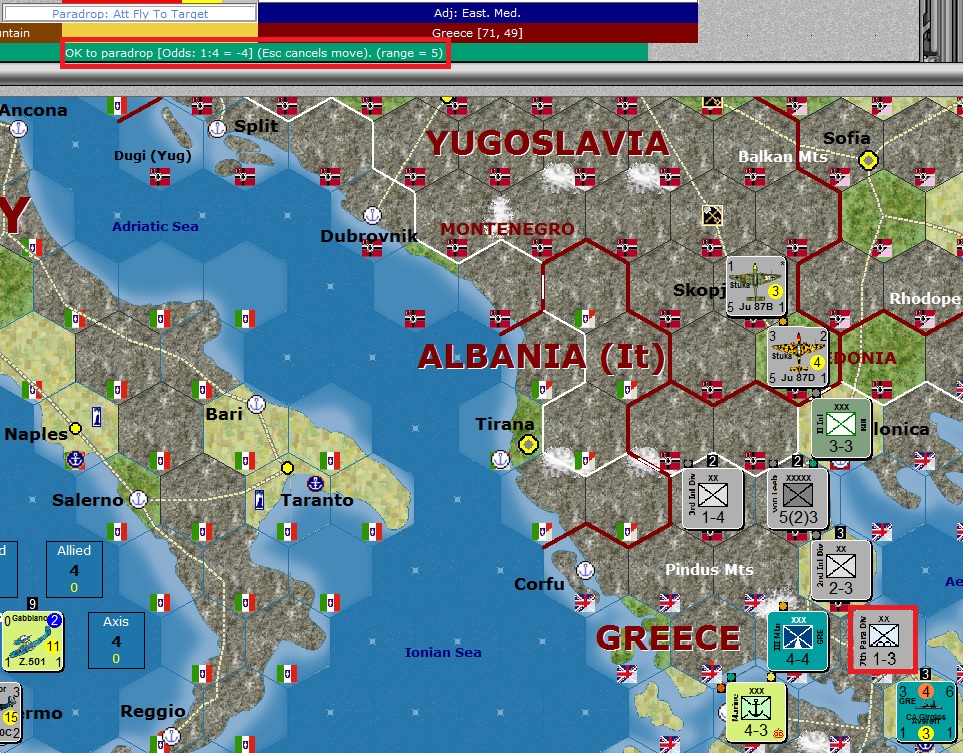Click the Salerno city name
963x753 pixels.
[87, 500]
